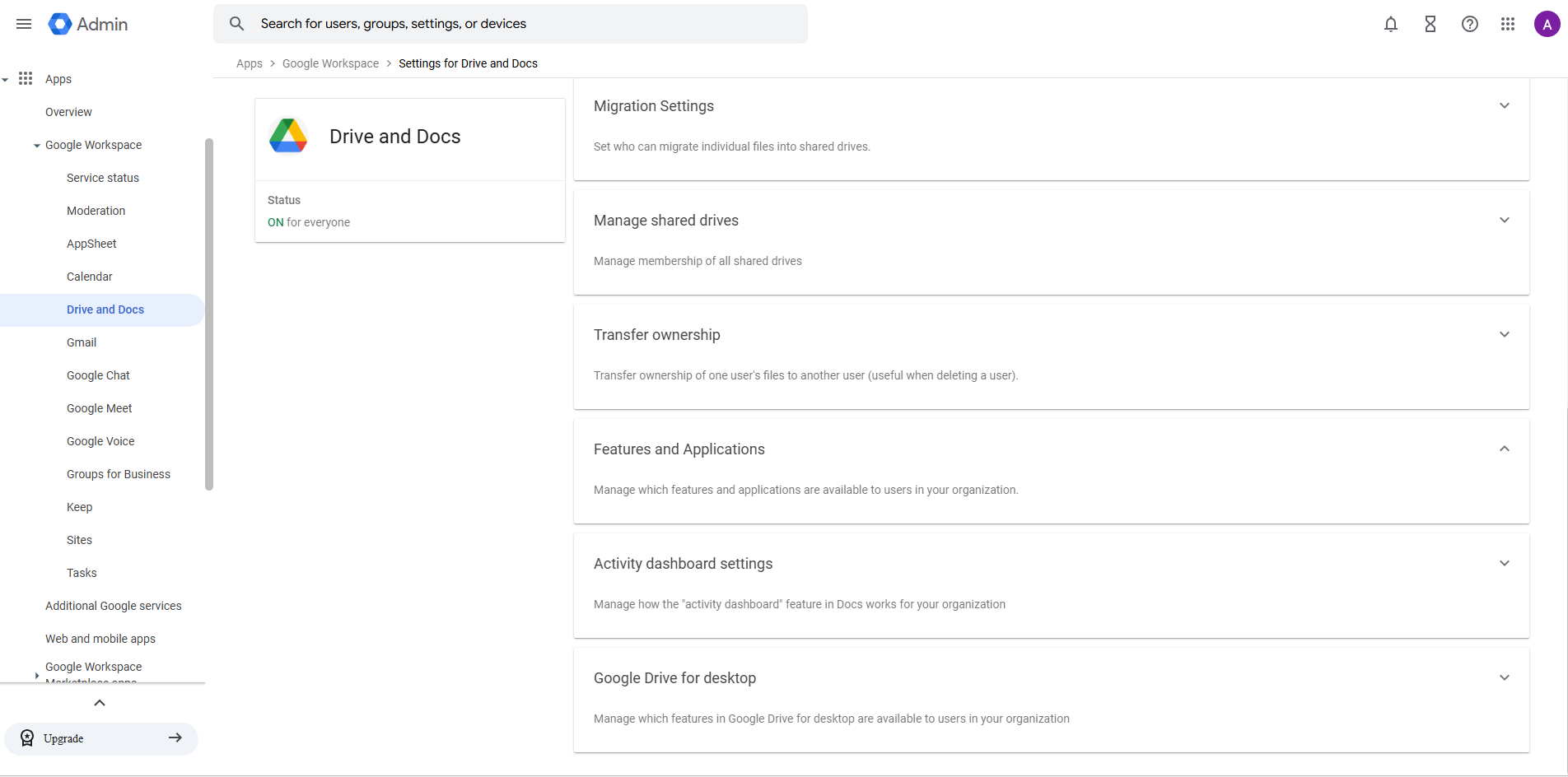Click the Upgrade button
The height and width of the screenshot is (777, 1568).
click(x=101, y=738)
